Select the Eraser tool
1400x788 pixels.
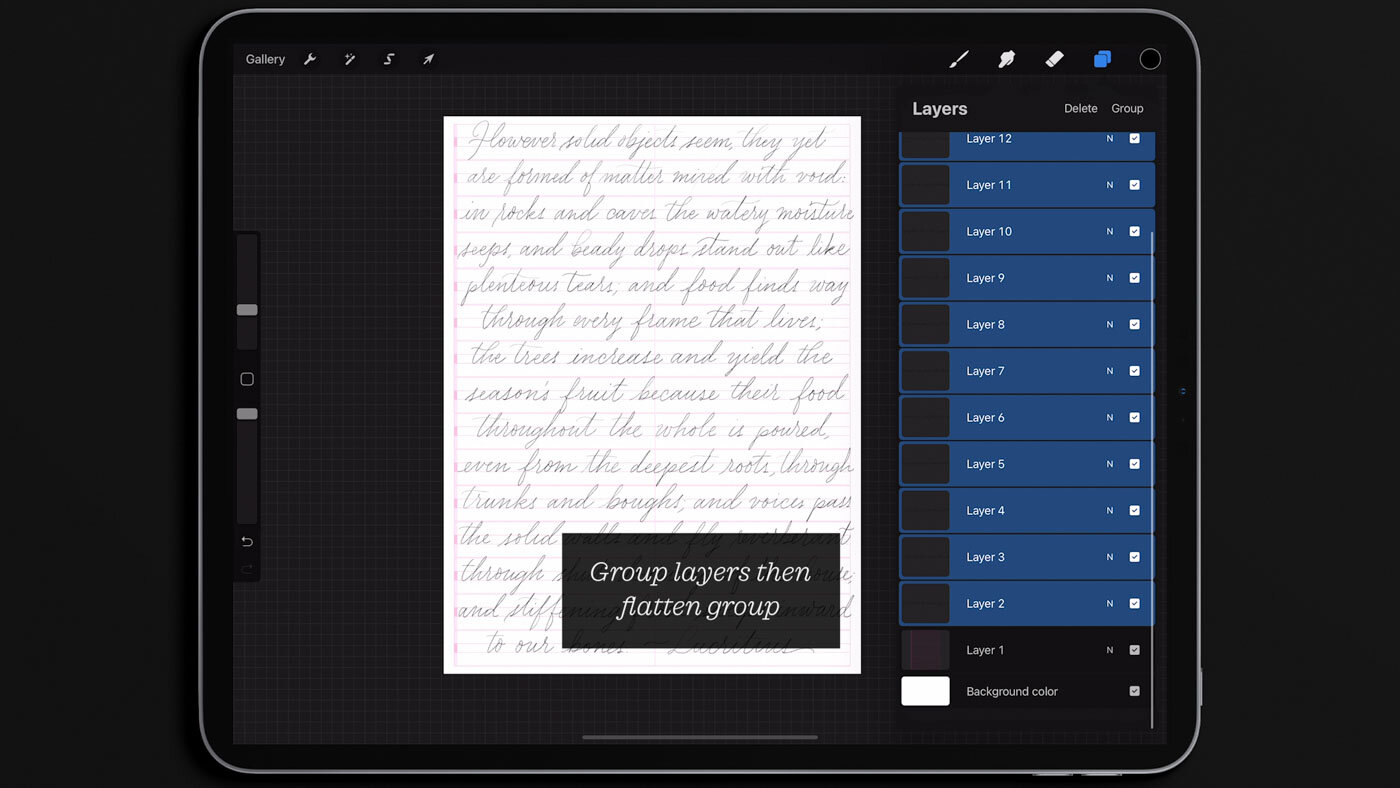point(1054,59)
